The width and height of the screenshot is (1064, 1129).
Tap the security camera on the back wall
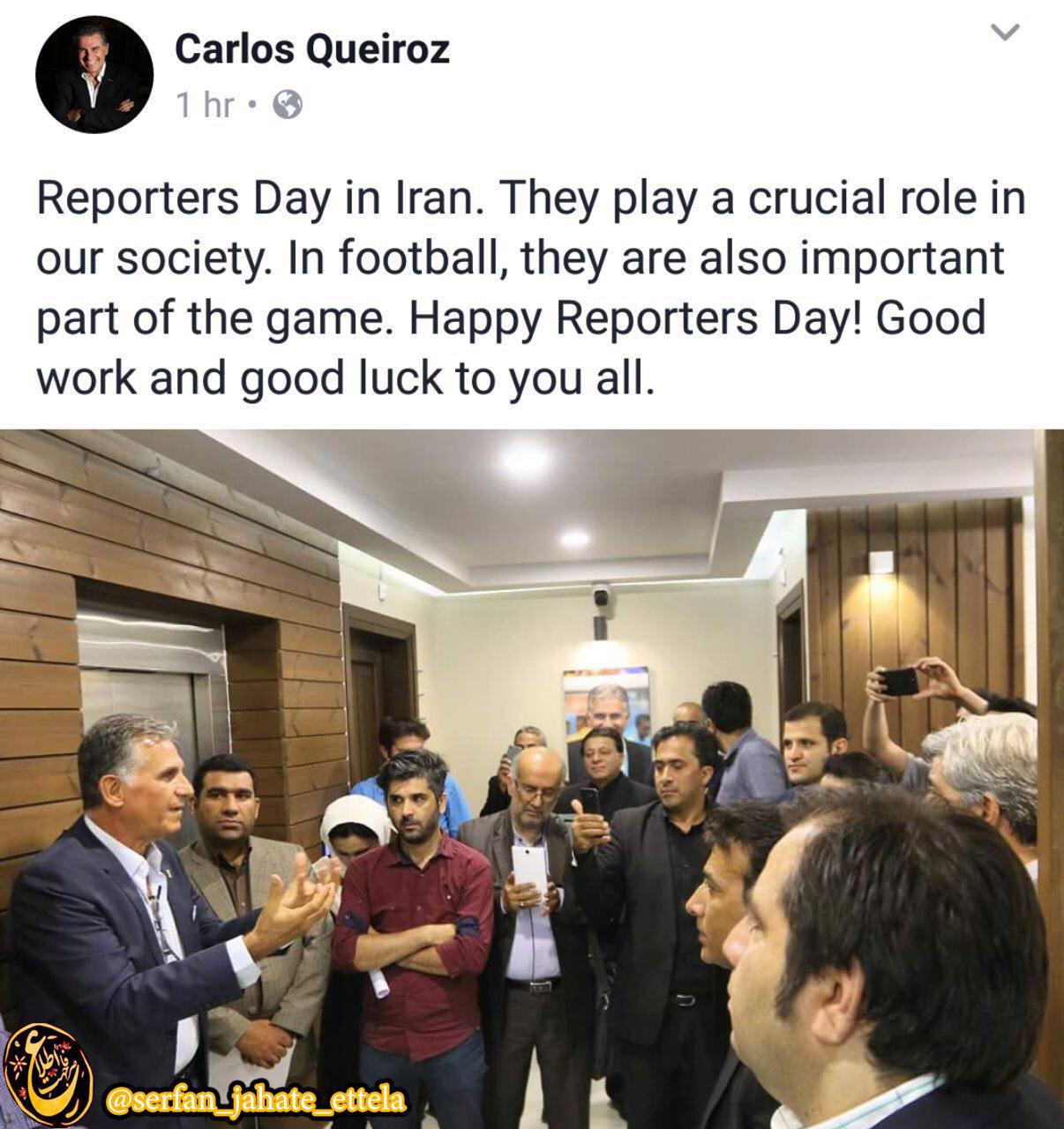coord(601,595)
